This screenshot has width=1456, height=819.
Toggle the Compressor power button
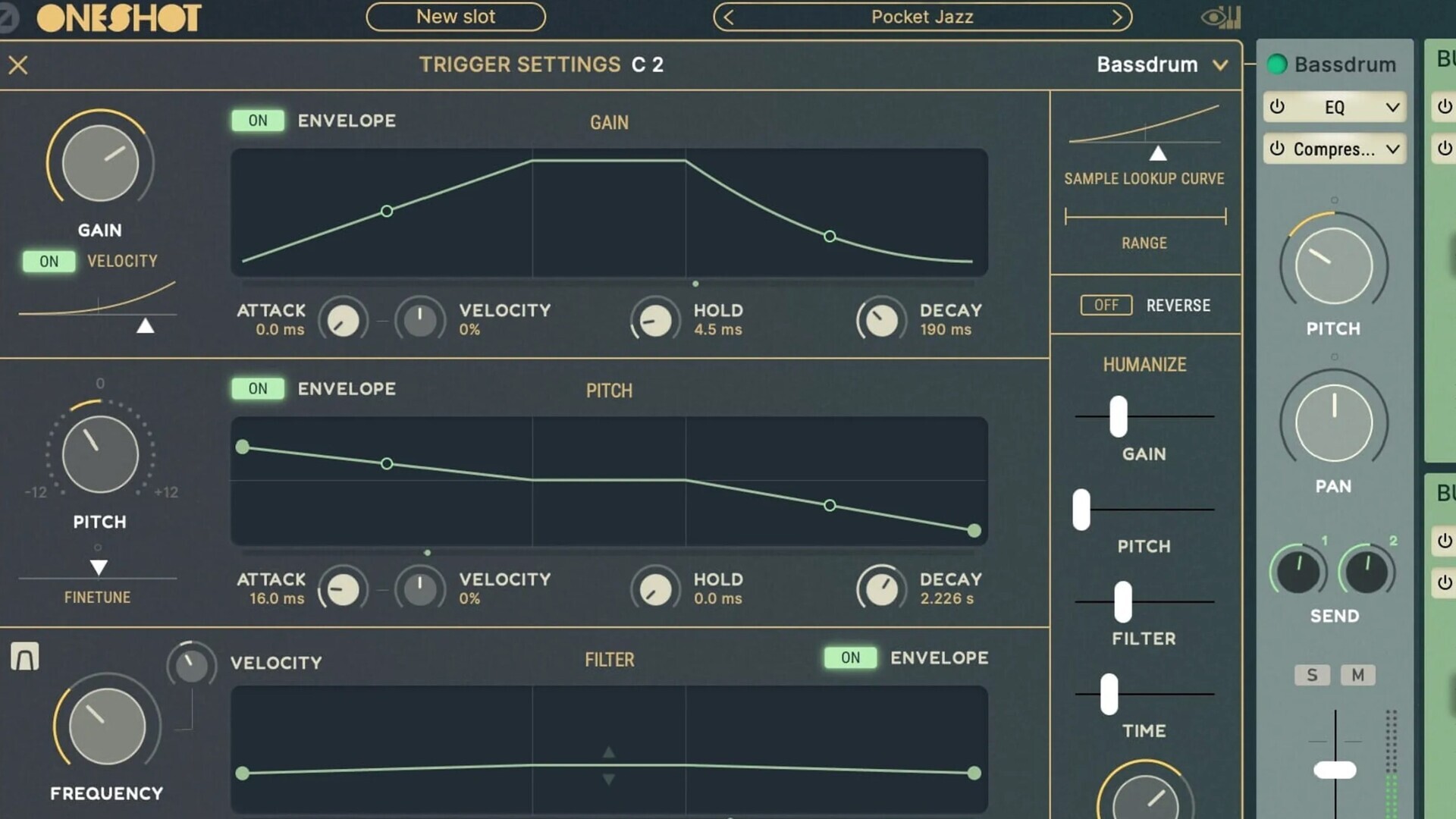[1278, 149]
